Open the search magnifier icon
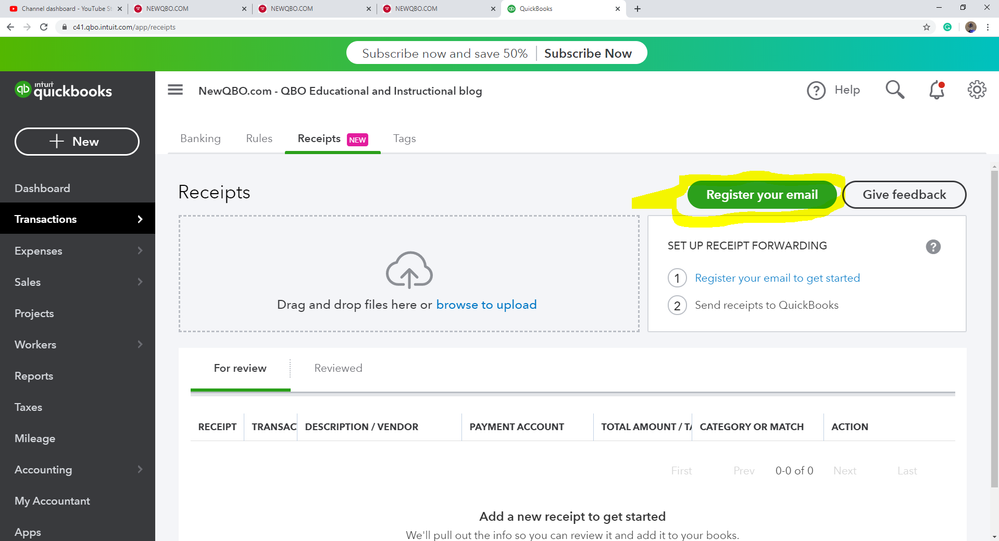The height and width of the screenshot is (541, 999). point(895,90)
